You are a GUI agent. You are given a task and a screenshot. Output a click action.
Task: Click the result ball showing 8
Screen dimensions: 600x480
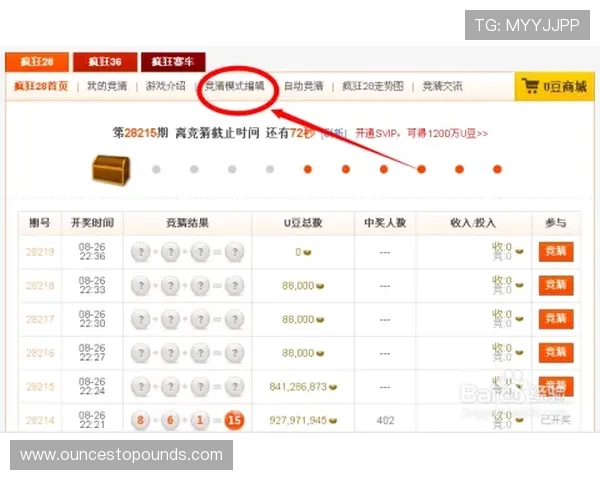pyautogui.click(x=140, y=420)
